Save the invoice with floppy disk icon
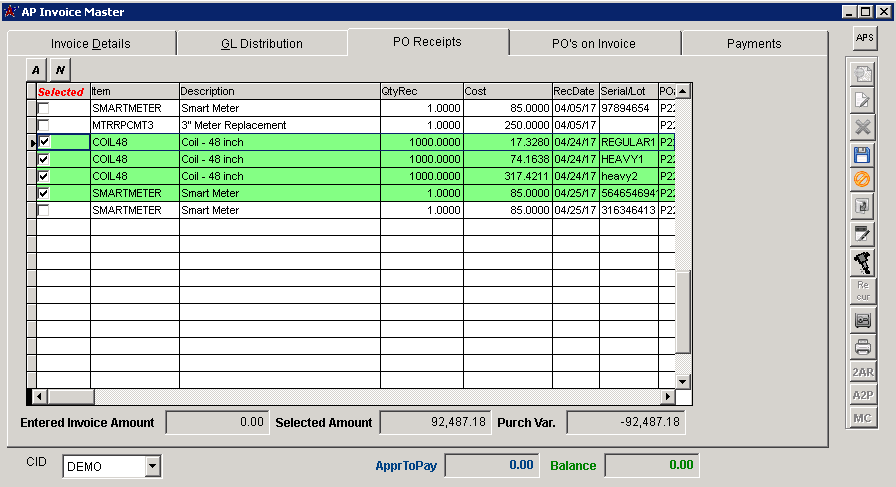Viewport: 896px width, 487px height. [862, 154]
